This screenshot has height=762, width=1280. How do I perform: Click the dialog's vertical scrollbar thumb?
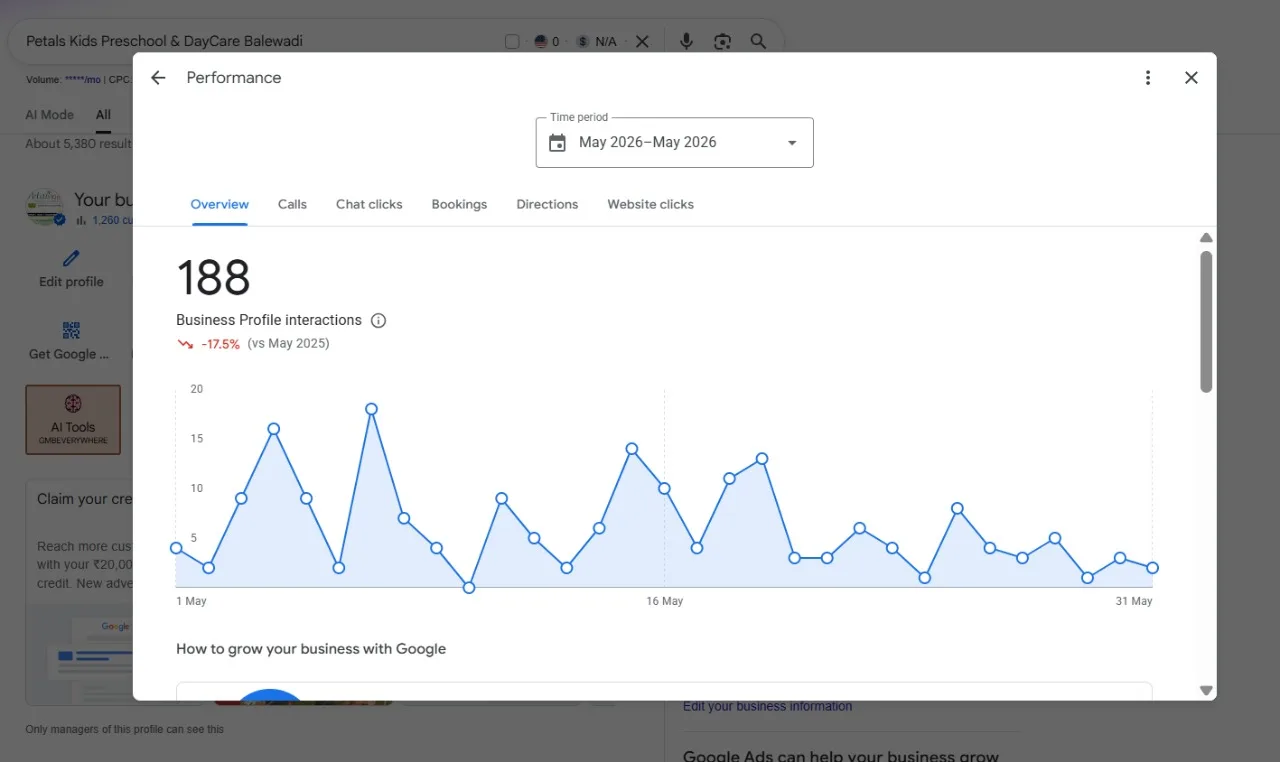pyautogui.click(x=1206, y=321)
